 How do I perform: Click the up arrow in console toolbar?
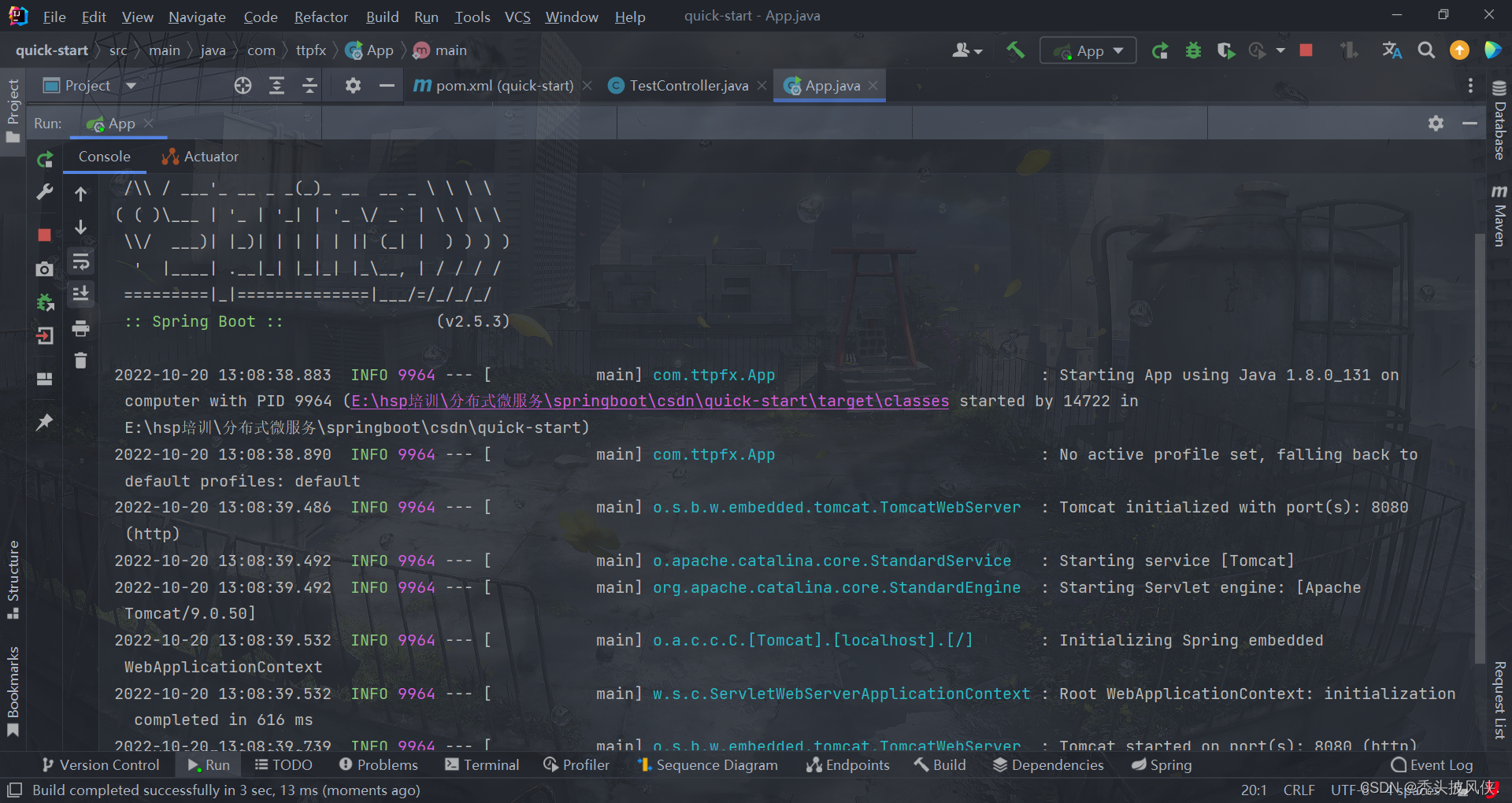80,194
